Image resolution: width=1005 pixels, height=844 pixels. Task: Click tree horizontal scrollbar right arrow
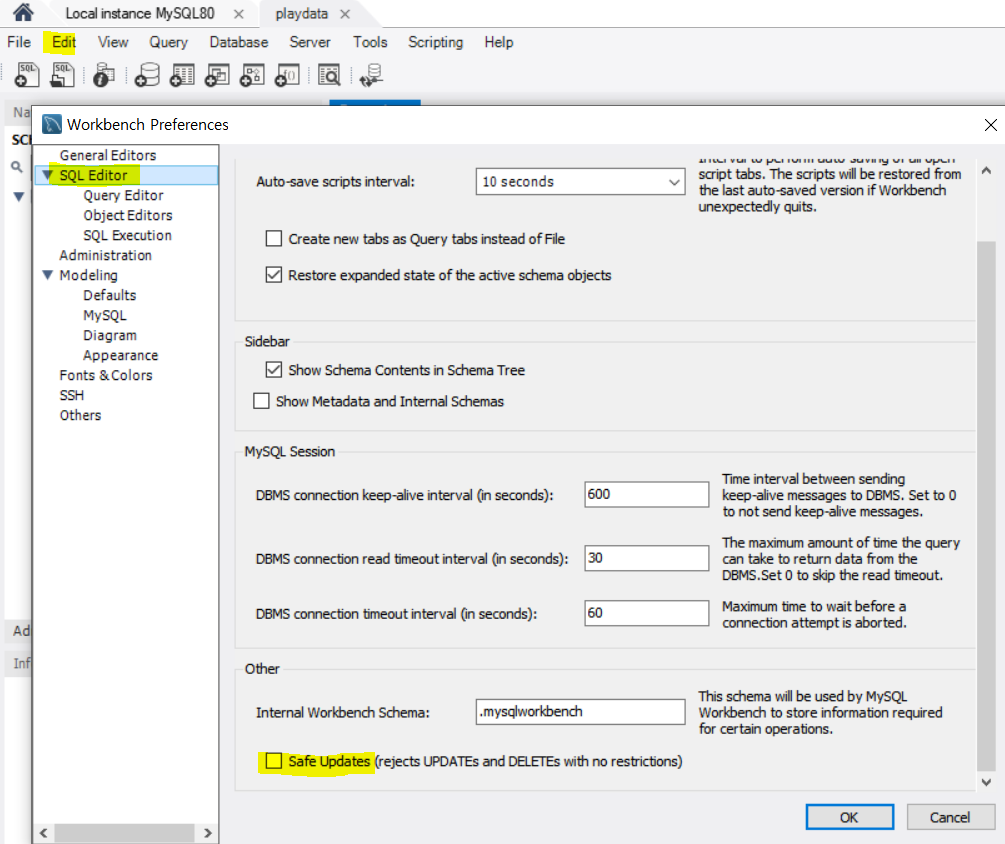click(208, 832)
